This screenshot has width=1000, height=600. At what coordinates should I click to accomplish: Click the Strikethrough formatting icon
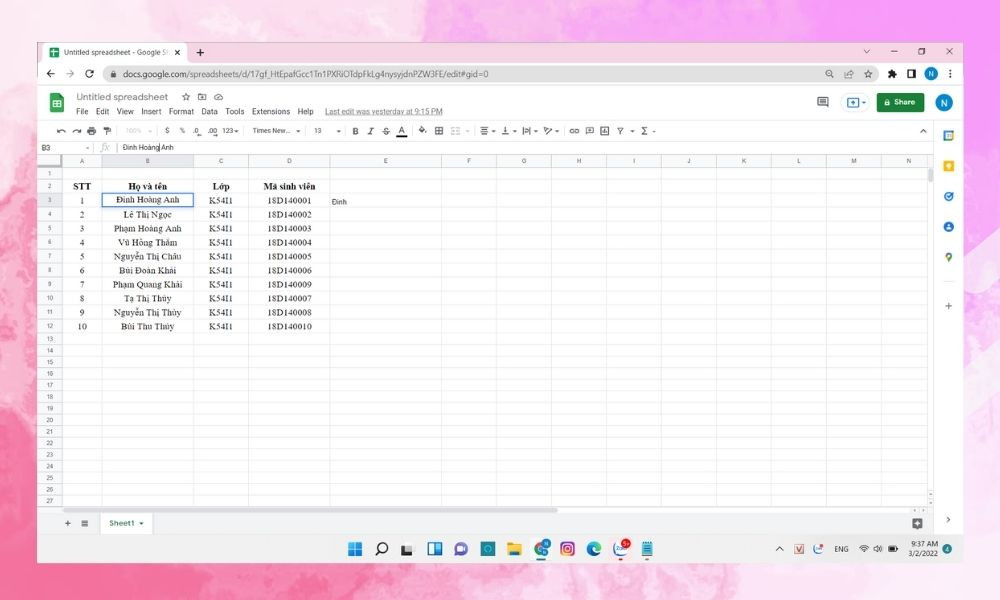click(x=386, y=131)
